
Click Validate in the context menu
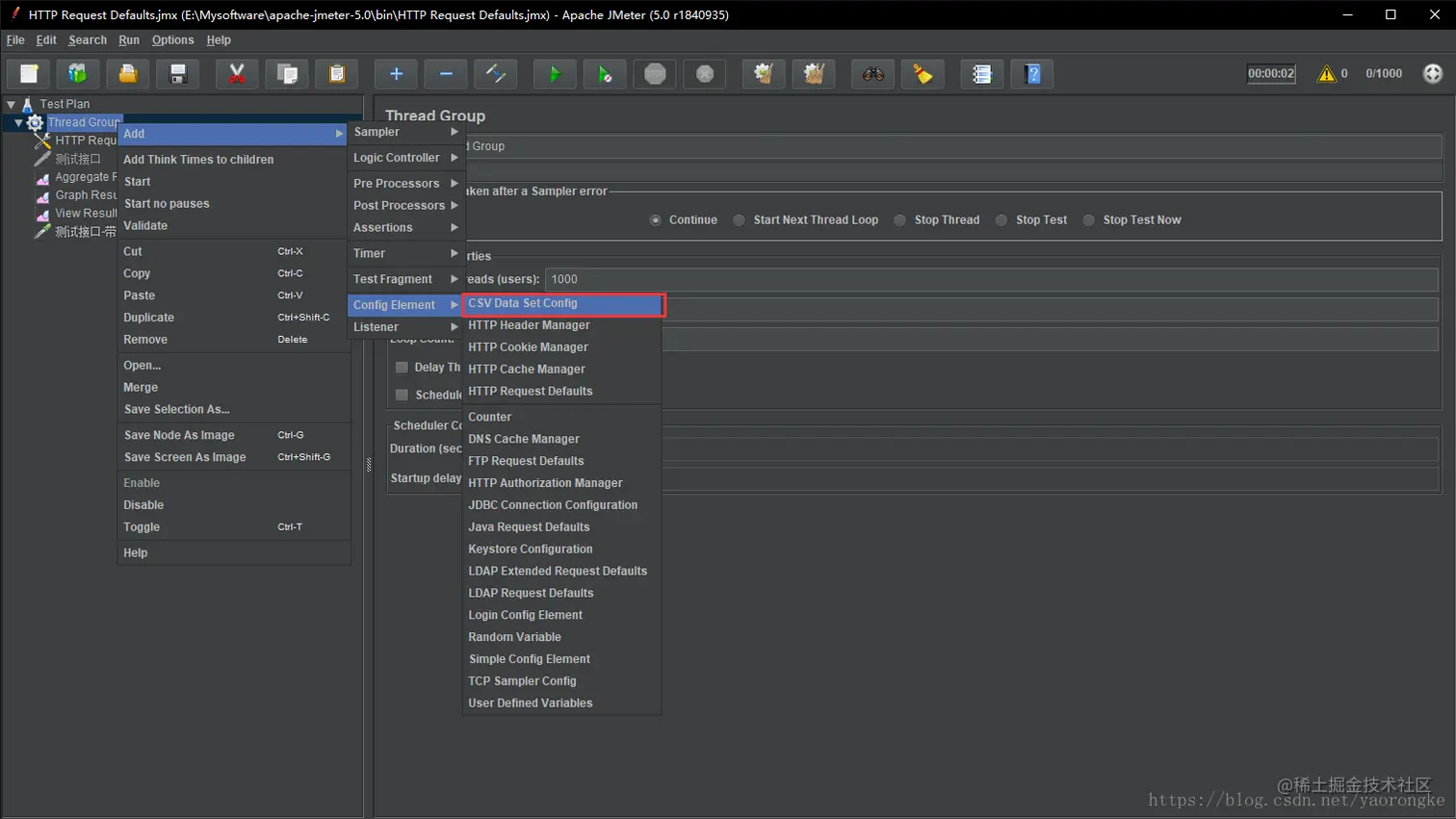pyautogui.click(x=234, y=226)
